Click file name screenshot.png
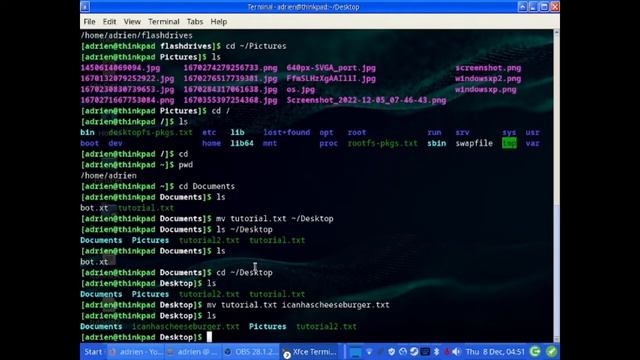 (x=488, y=68)
